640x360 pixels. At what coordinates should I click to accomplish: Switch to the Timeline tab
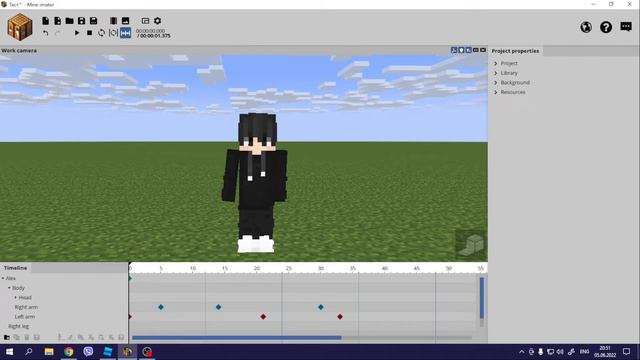16,268
